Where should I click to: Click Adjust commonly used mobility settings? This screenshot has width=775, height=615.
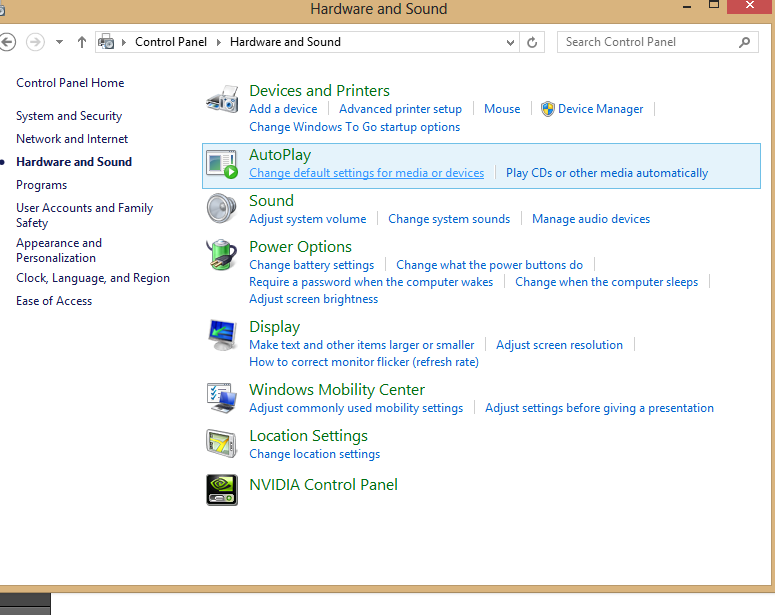coord(356,408)
